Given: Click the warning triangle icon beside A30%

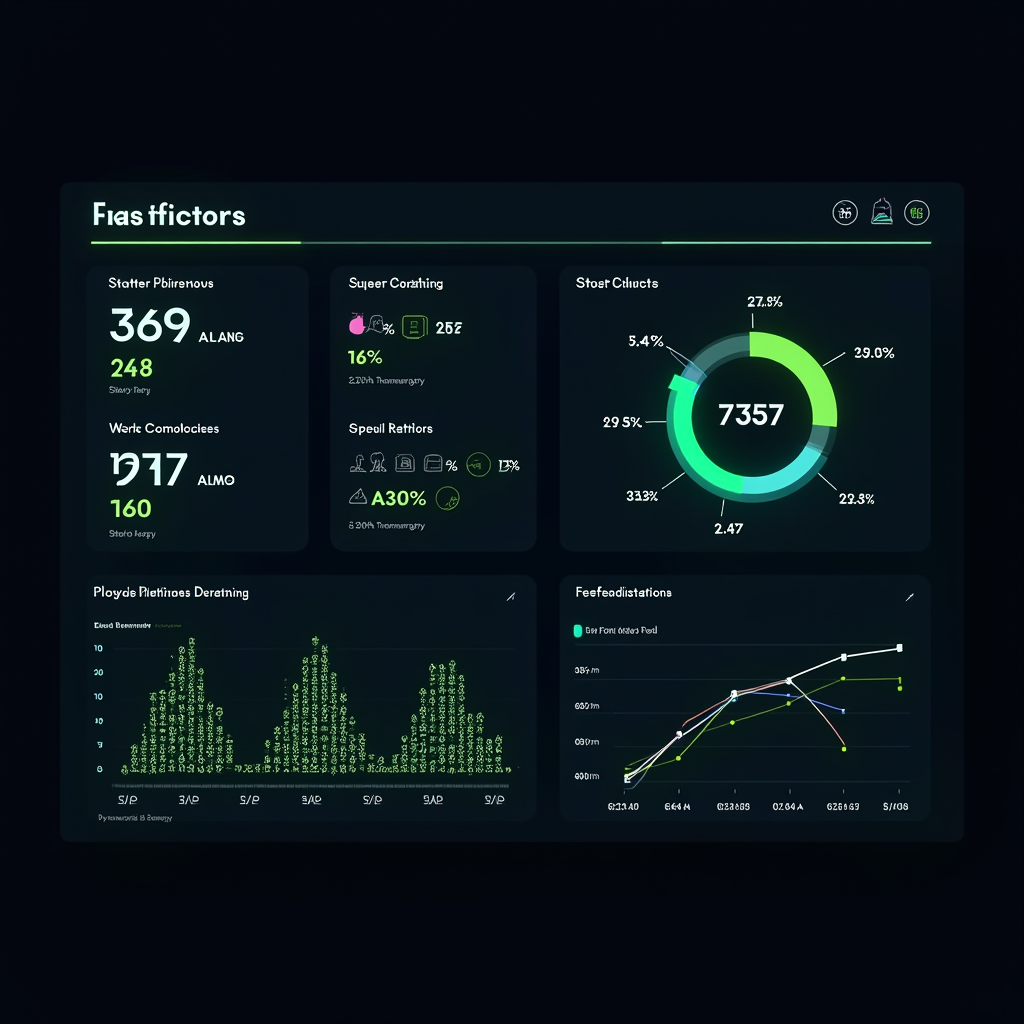Looking at the screenshot, I should (x=356, y=495).
